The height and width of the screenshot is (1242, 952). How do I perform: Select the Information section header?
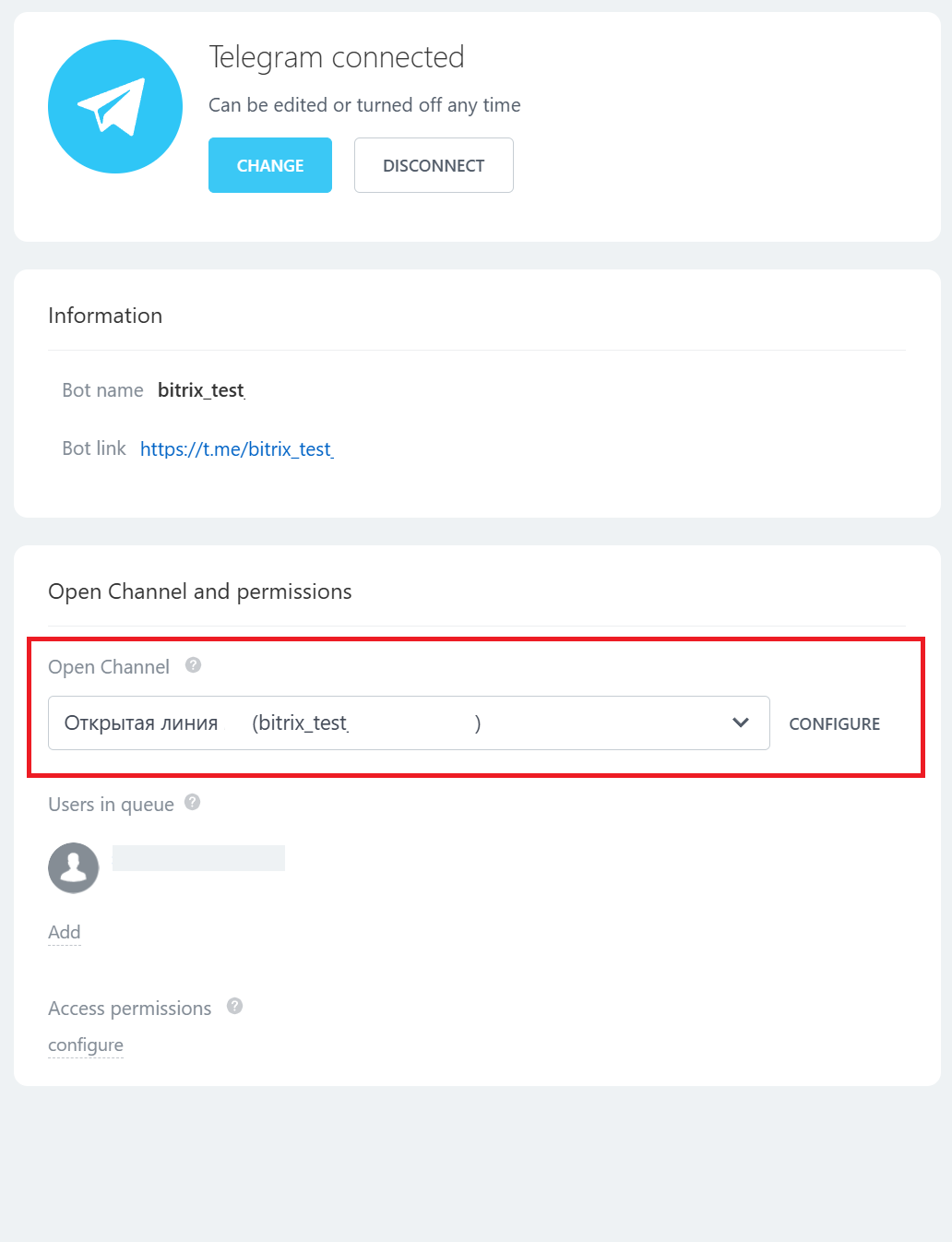105,315
